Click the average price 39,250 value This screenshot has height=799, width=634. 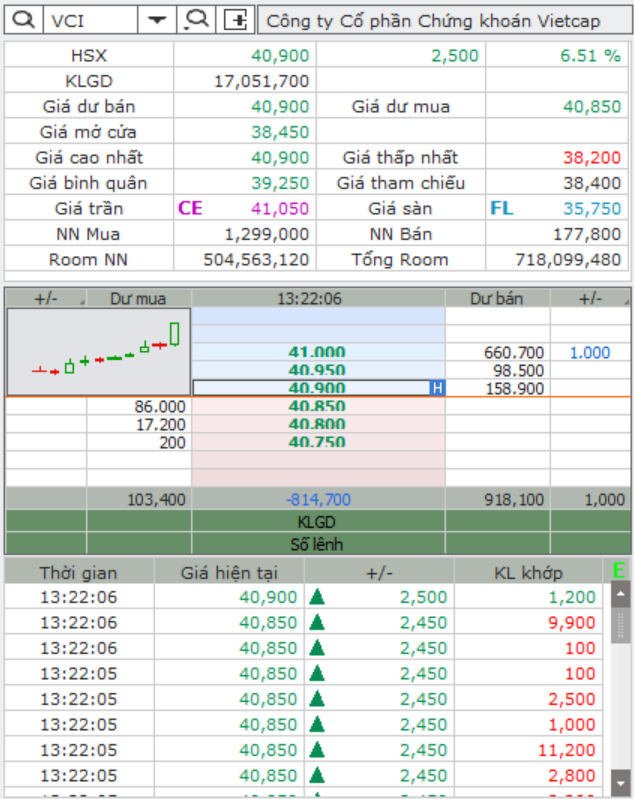280,183
